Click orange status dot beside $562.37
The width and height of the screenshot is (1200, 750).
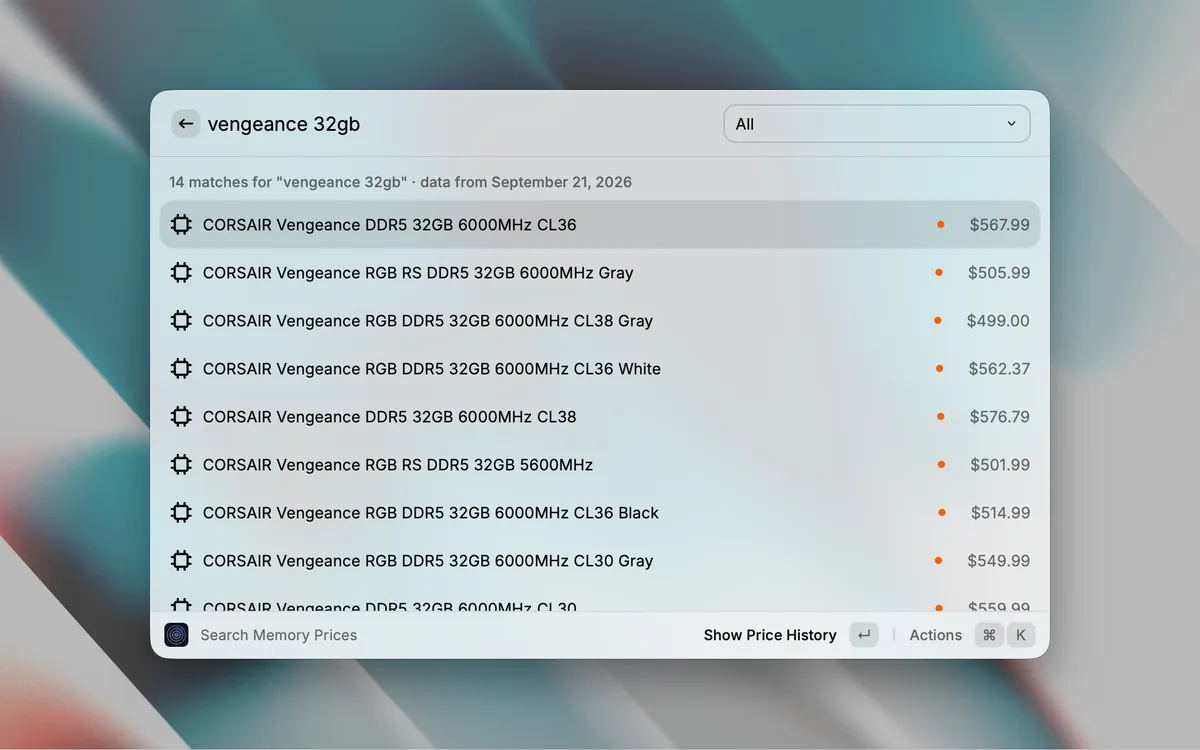940,369
